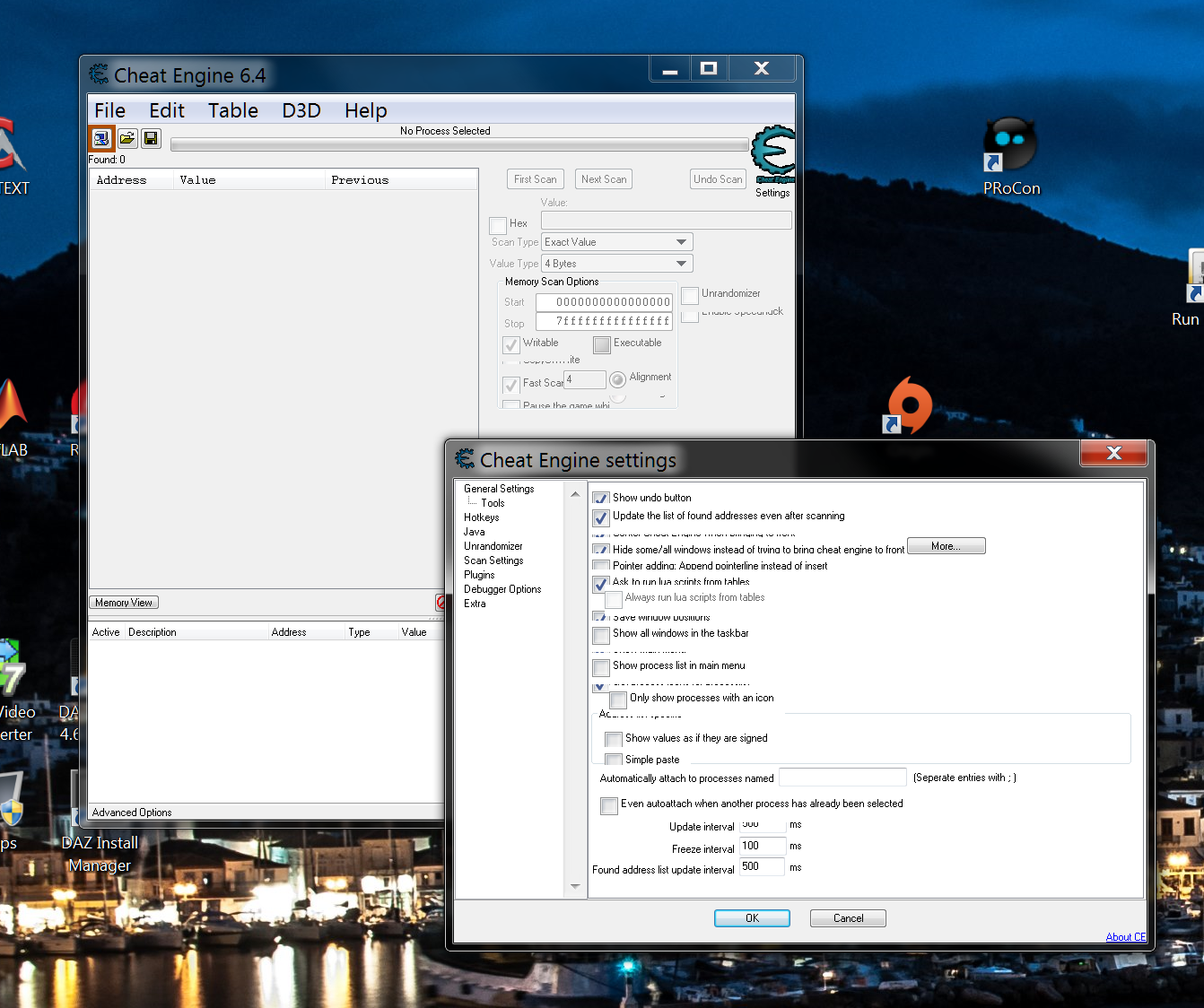The image size is (1204, 1008).
Task: Select Plugins in the settings tree
Action: [x=479, y=575]
